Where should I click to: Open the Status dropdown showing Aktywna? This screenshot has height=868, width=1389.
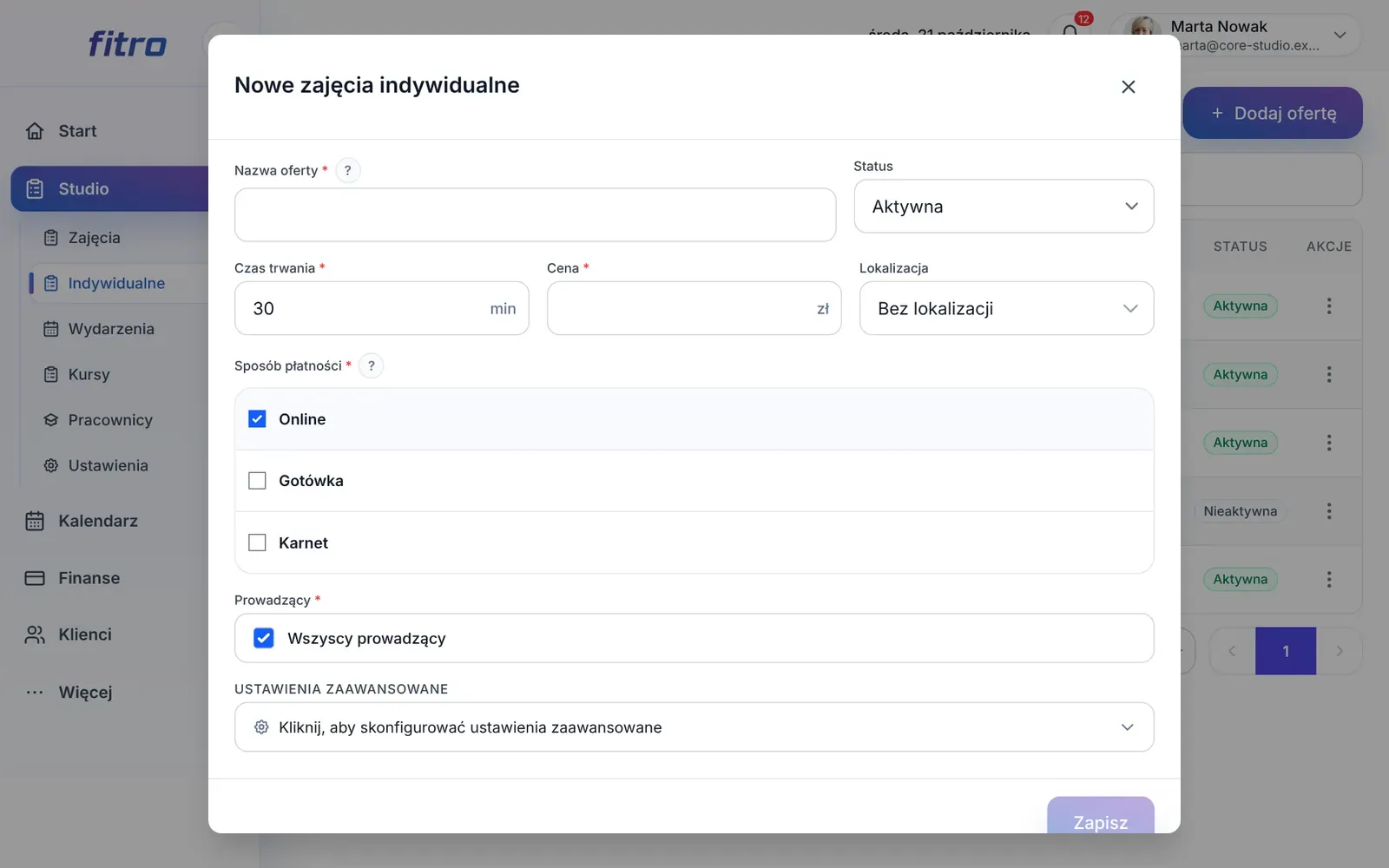click(x=1004, y=207)
